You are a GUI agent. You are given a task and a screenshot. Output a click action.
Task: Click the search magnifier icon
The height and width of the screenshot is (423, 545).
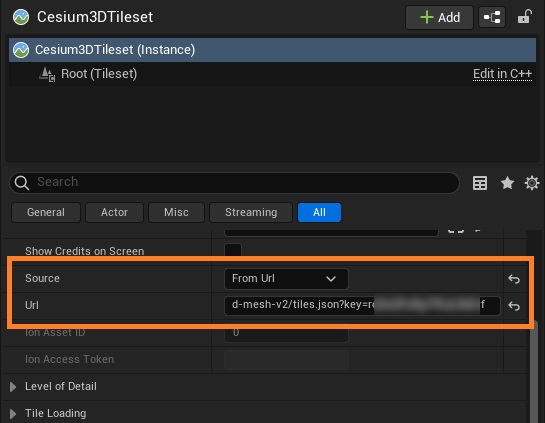[22, 182]
